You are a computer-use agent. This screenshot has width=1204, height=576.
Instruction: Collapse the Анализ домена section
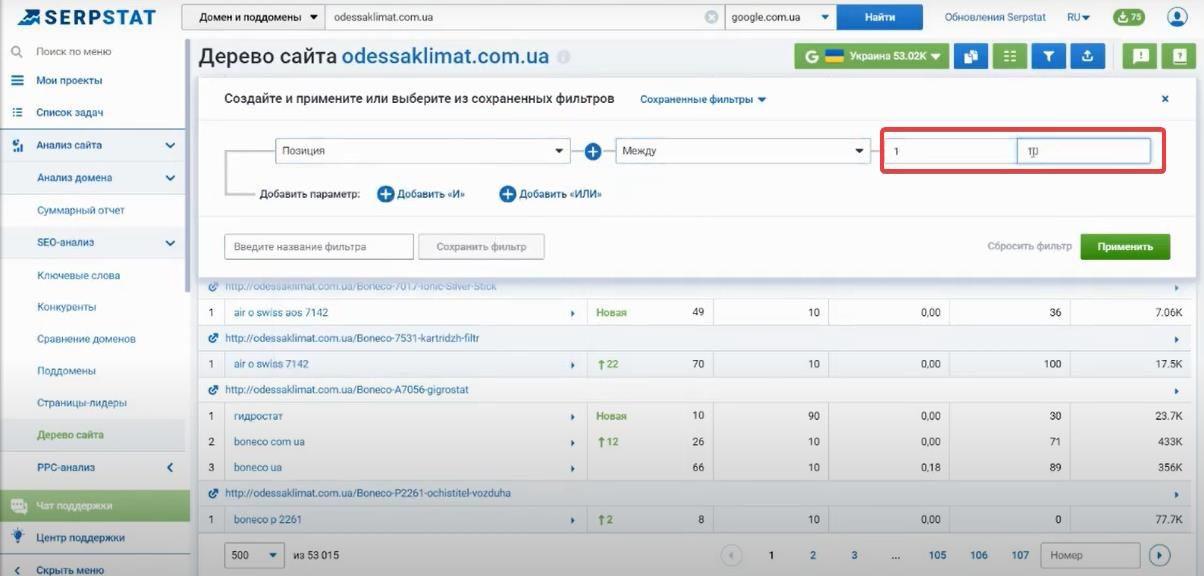[170, 177]
